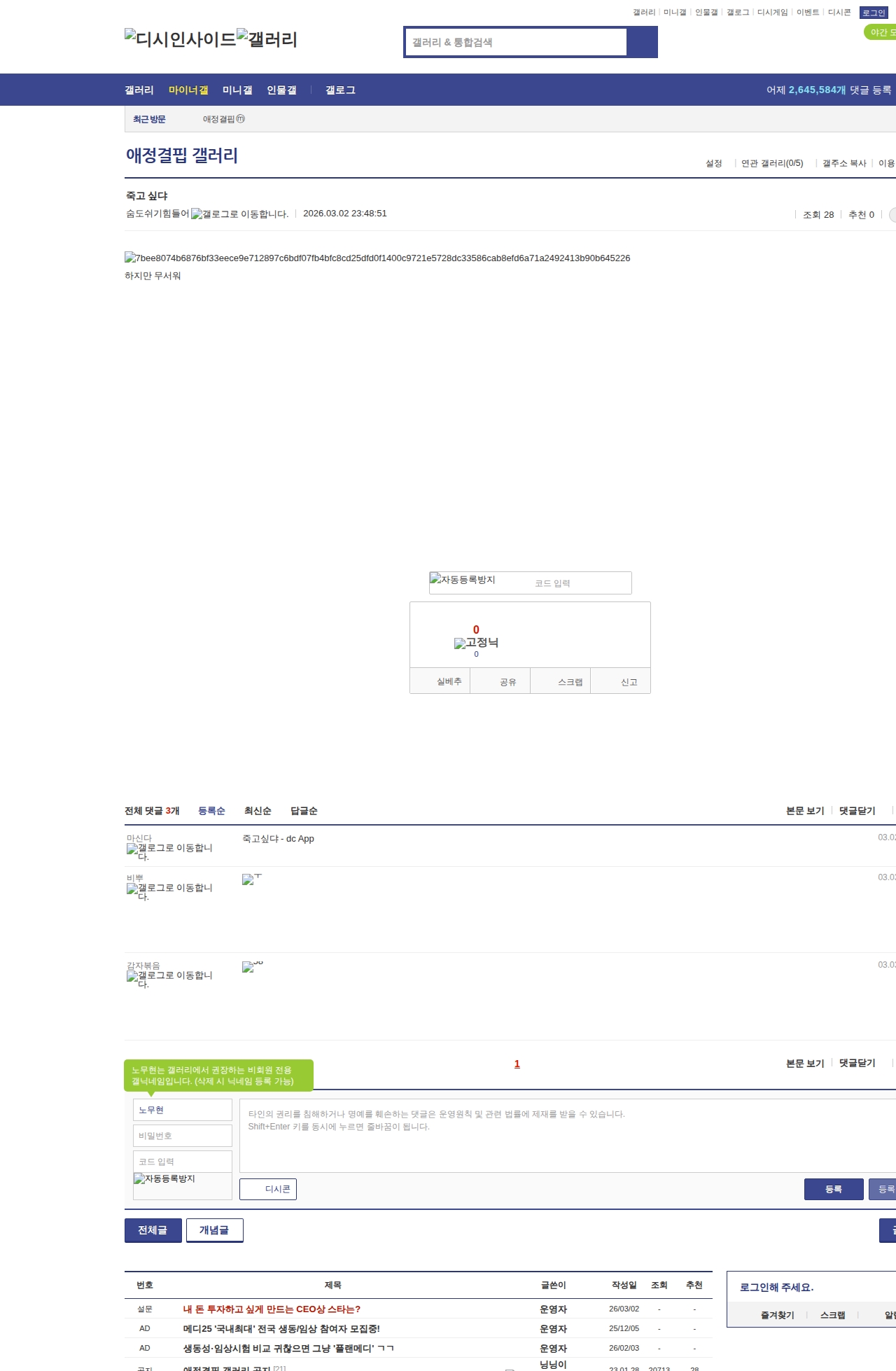Switch to the 전체글 tab
Image resolution: width=896 pixels, height=1371 pixels.
pyautogui.click(x=153, y=1230)
